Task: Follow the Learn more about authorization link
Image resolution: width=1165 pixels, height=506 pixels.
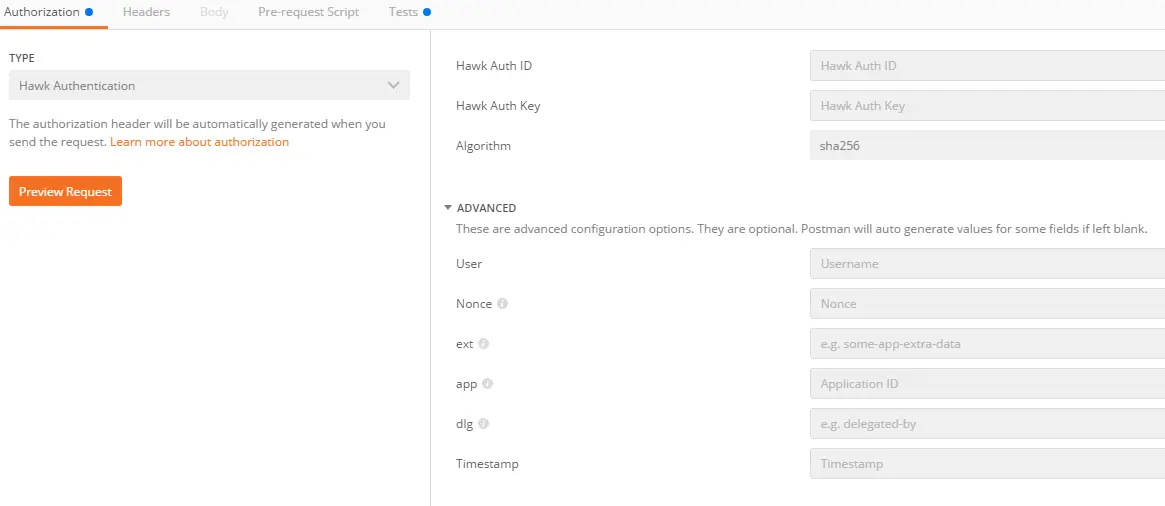Action: click(199, 142)
